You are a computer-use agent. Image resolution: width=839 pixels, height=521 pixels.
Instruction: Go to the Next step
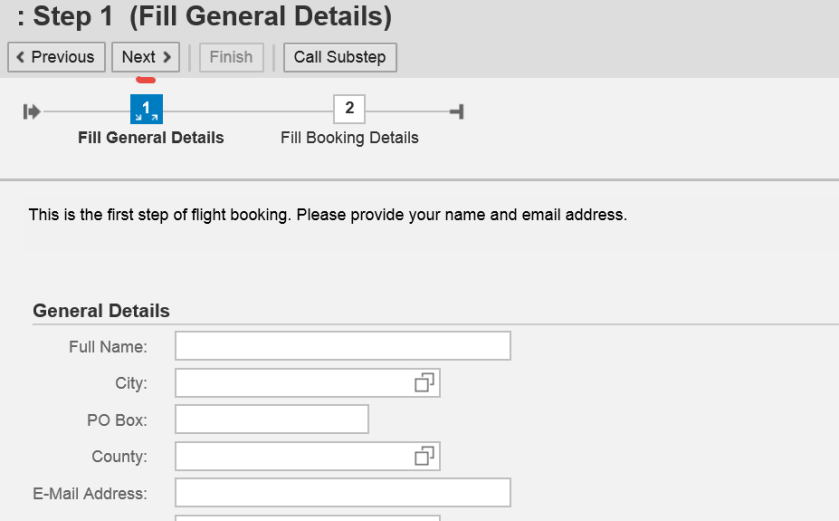point(145,57)
